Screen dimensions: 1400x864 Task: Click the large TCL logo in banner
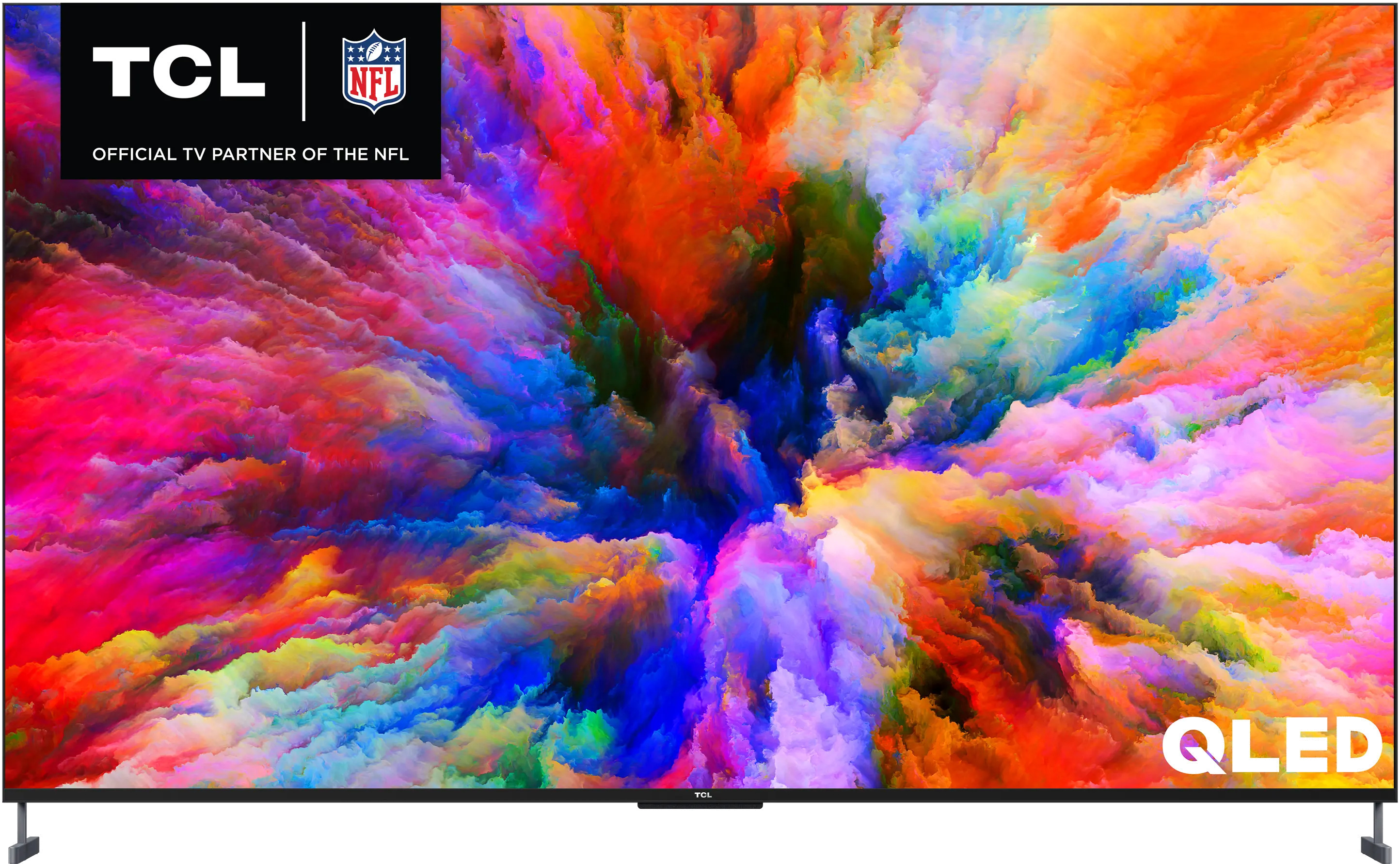179,72
